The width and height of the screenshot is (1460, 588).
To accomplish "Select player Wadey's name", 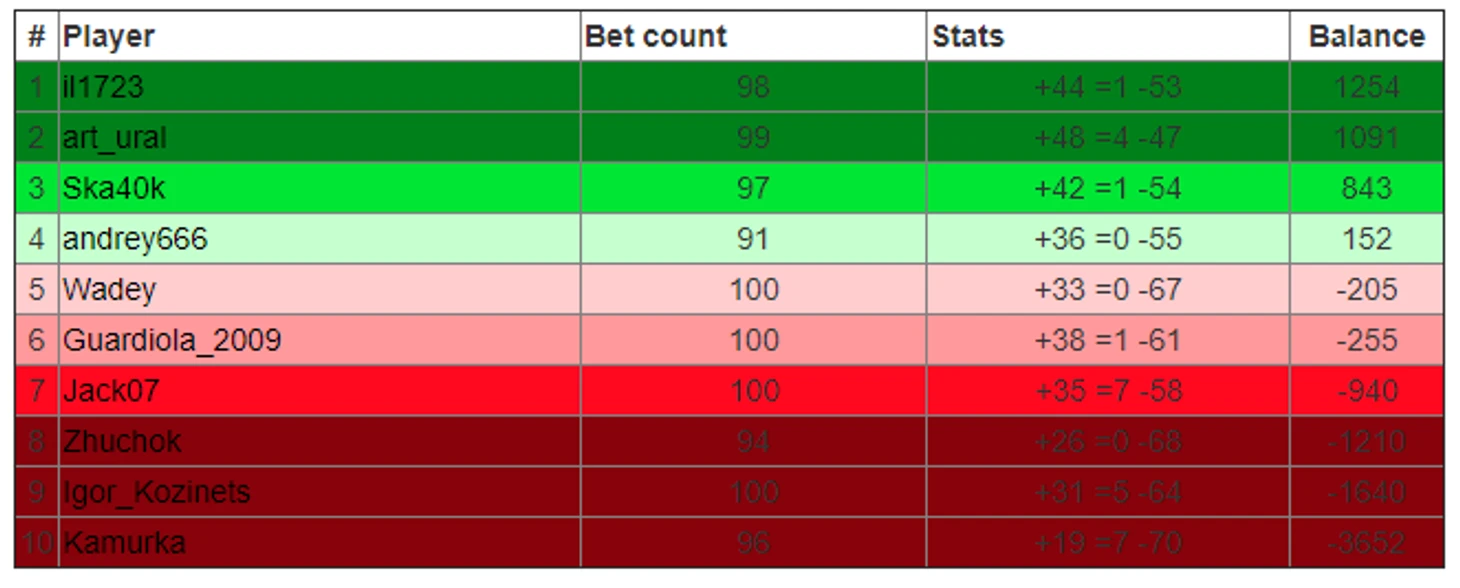I will [x=109, y=290].
